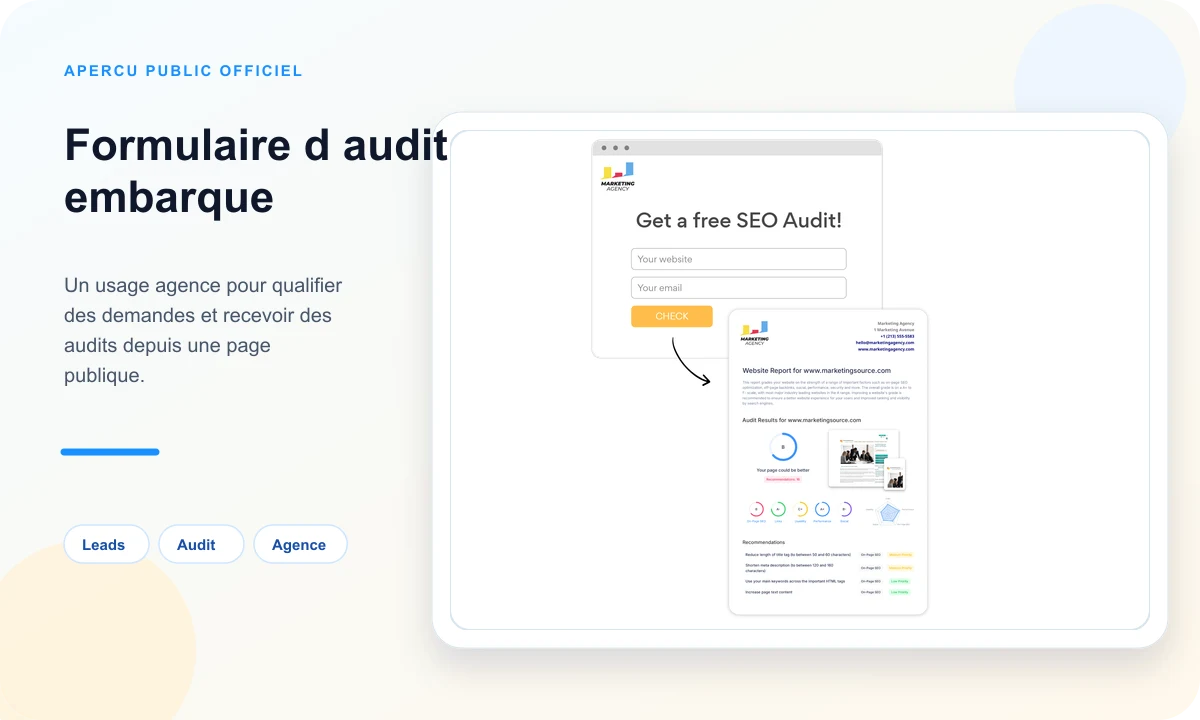The image size is (1200, 720).
Task: Click the pink Recommendations badge in the report
Action: point(783,479)
